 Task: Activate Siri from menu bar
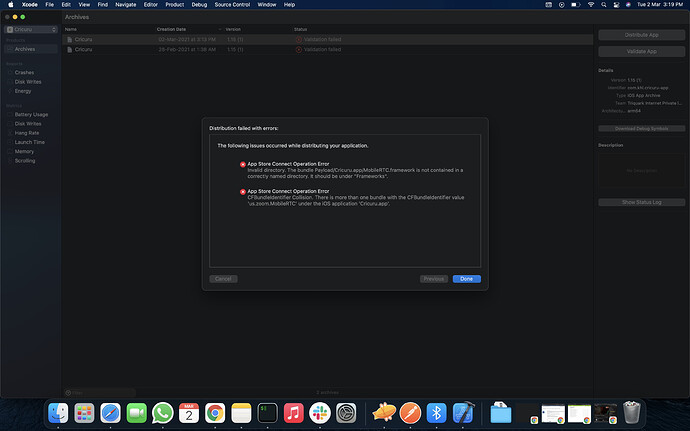[x=628, y=4]
